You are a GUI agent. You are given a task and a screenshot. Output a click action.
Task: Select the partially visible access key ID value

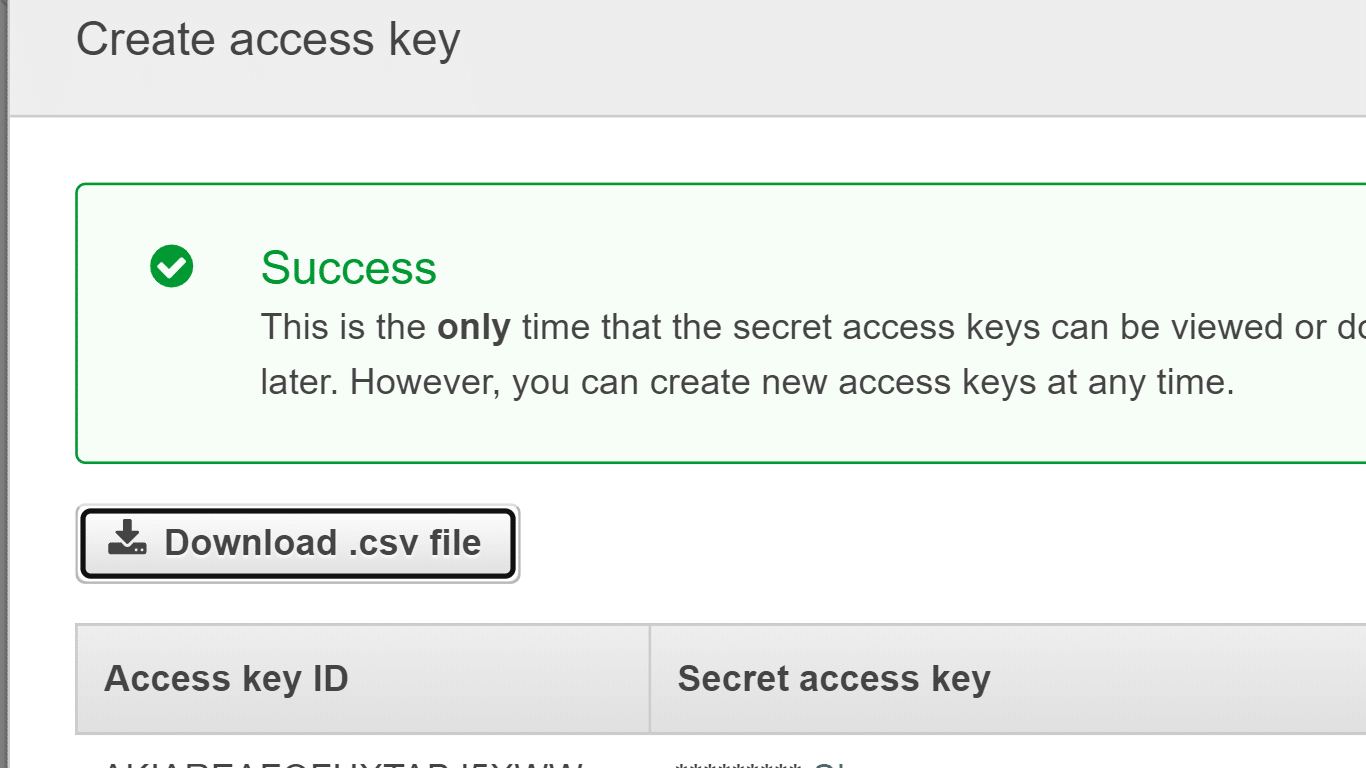pyautogui.click(x=343, y=764)
